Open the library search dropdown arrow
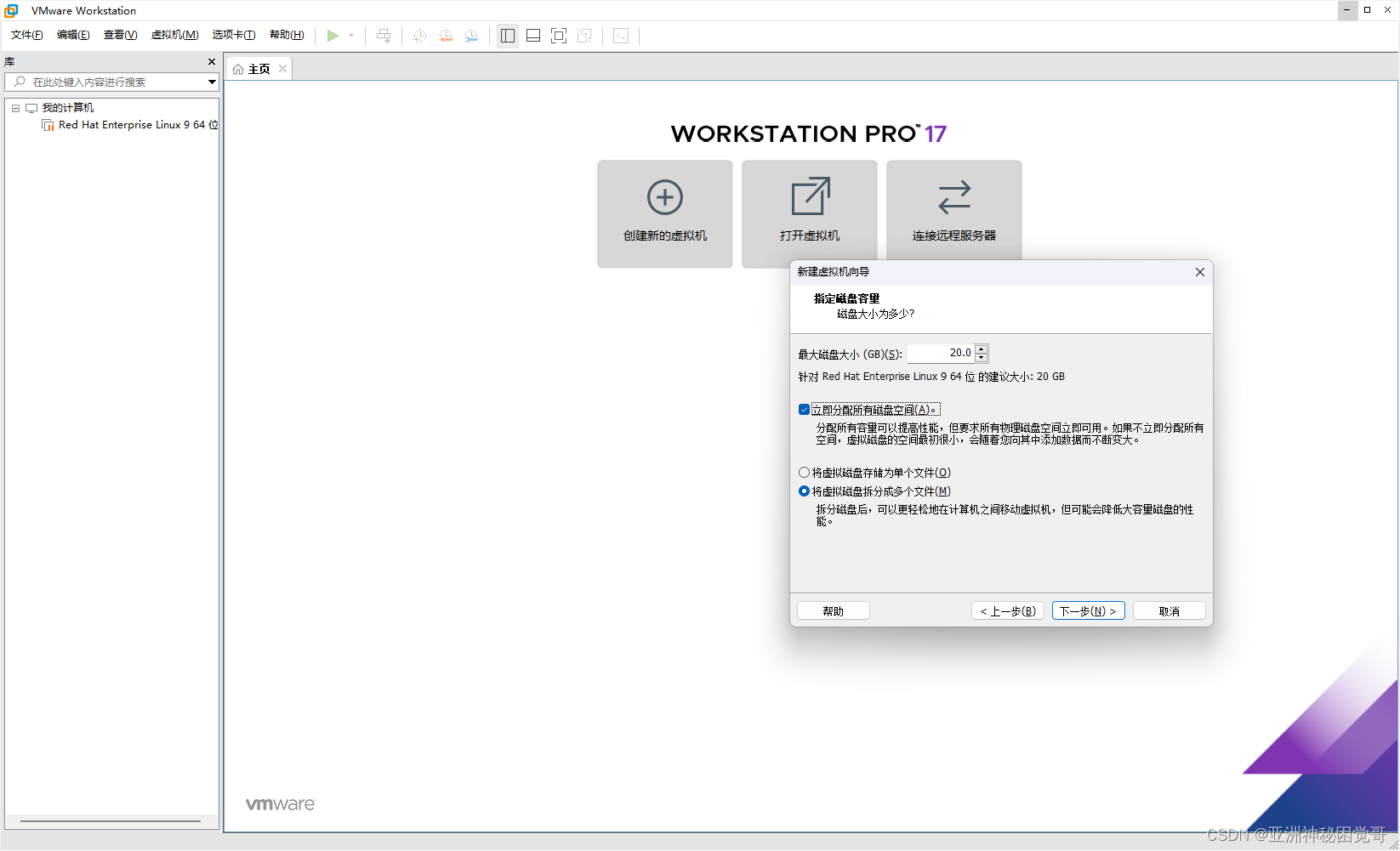The height and width of the screenshot is (851, 1400). tap(212, 82)
